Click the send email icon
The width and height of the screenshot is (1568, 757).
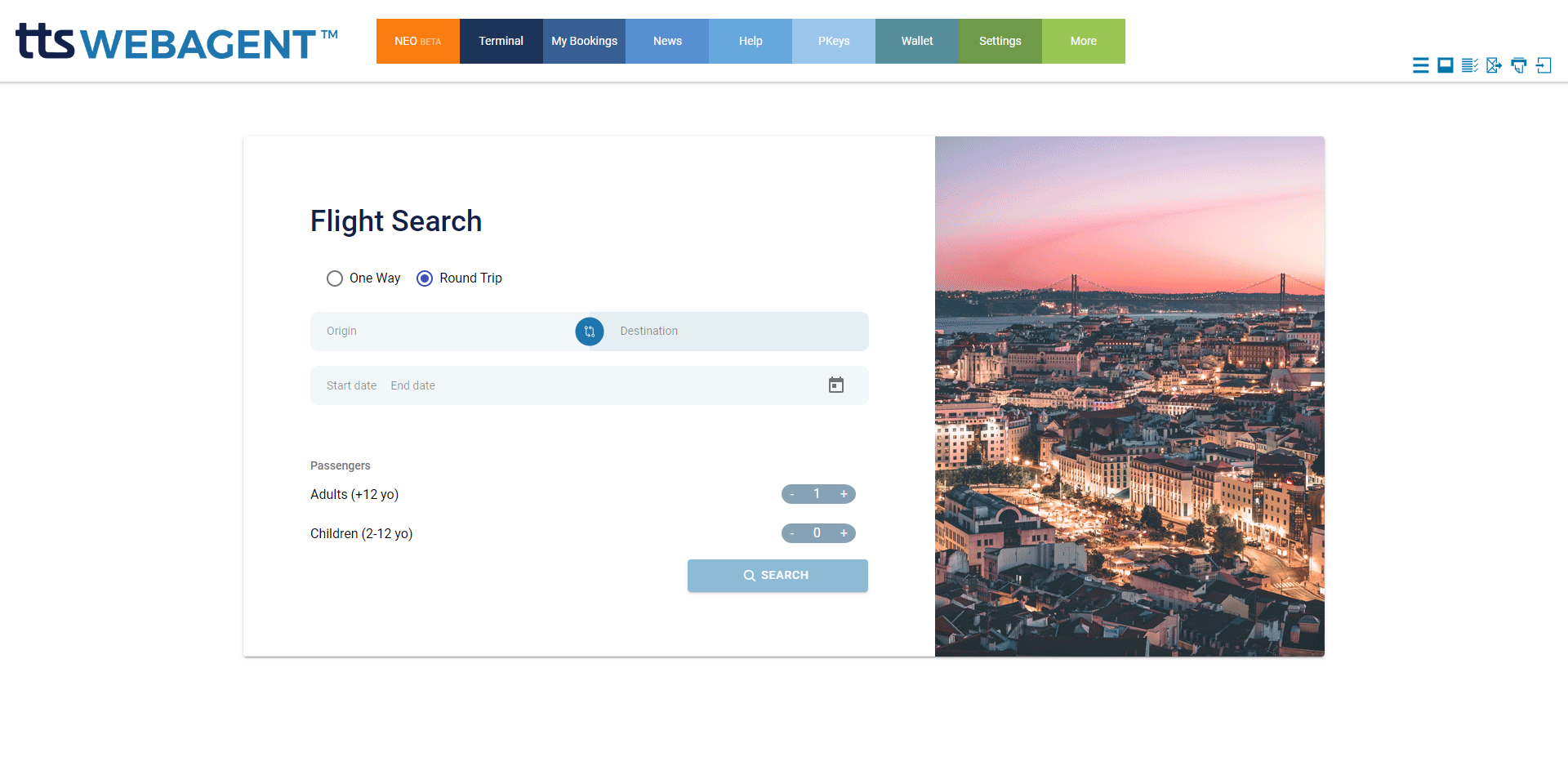click(x=1494, y=65)
